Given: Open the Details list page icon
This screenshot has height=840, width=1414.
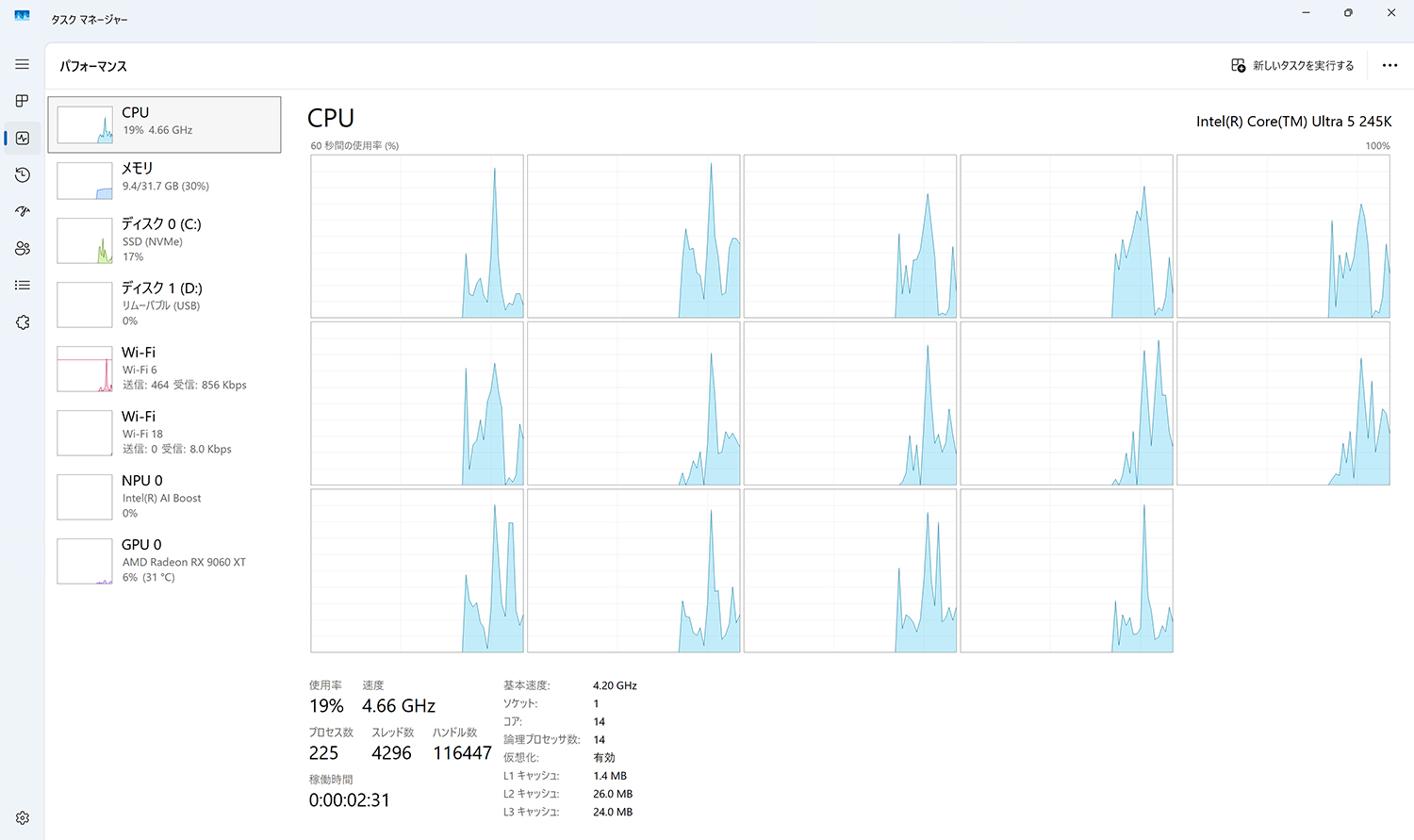Looking at the screenshot, I should coord(23,285).
